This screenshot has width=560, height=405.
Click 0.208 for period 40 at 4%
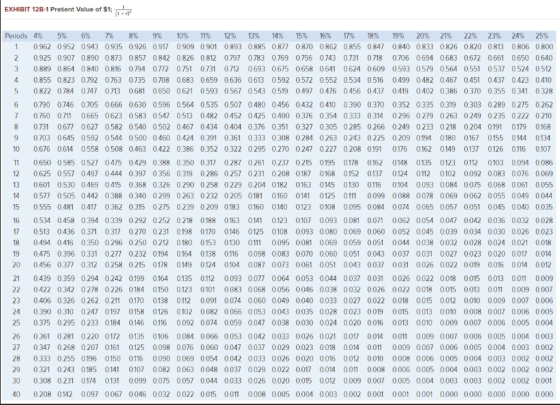click(x=42, y=394)
